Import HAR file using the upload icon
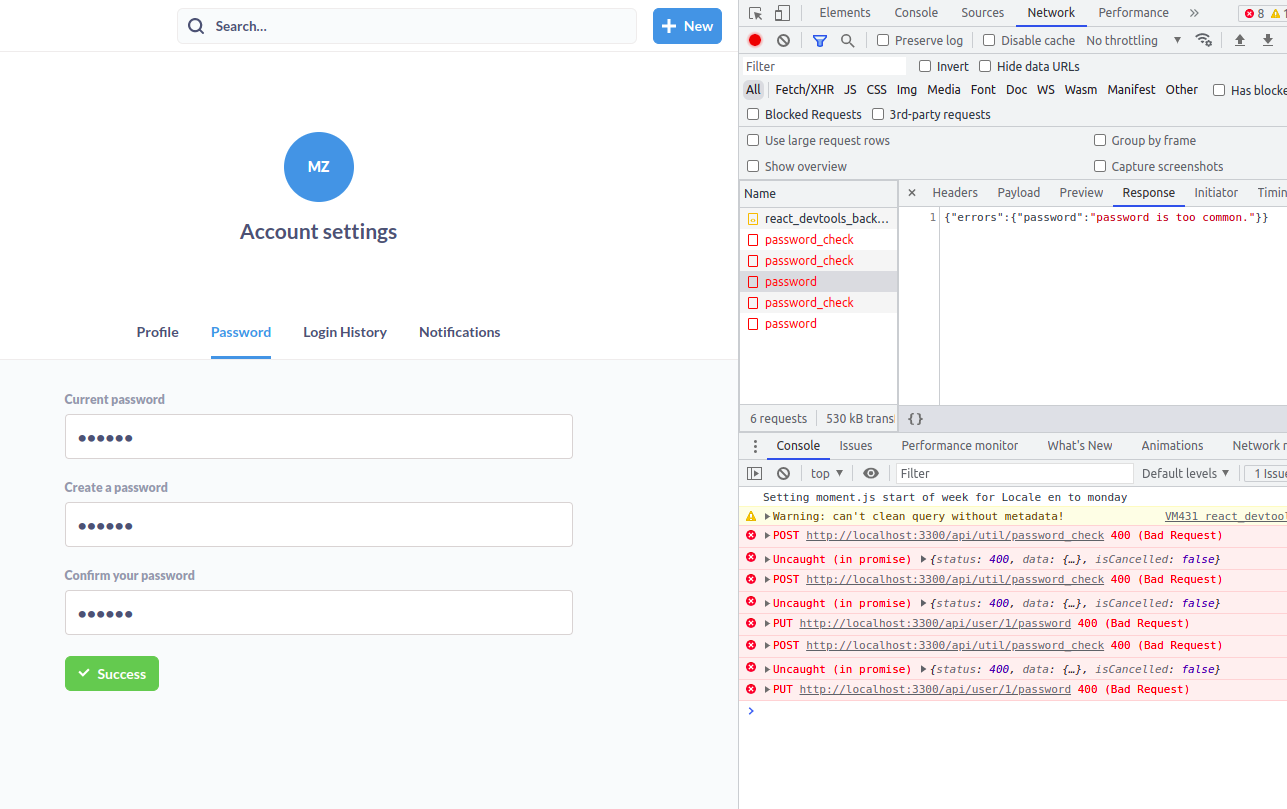Image resolution: width=1287 pixels, height=809 pixels. coord(1239,40)
